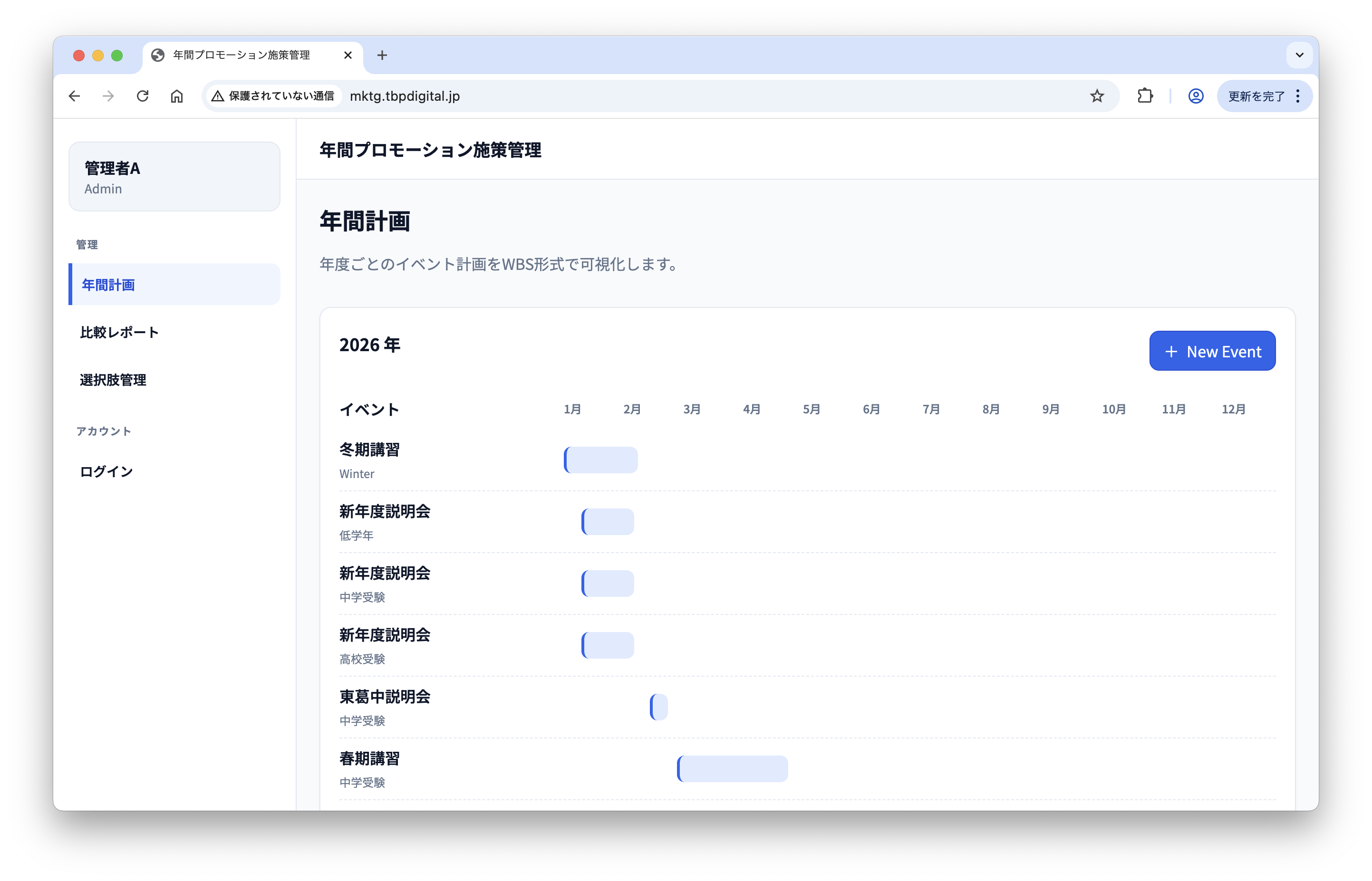Open a new browser tab with plus button
1372x881 pixels.
[382, 55]
